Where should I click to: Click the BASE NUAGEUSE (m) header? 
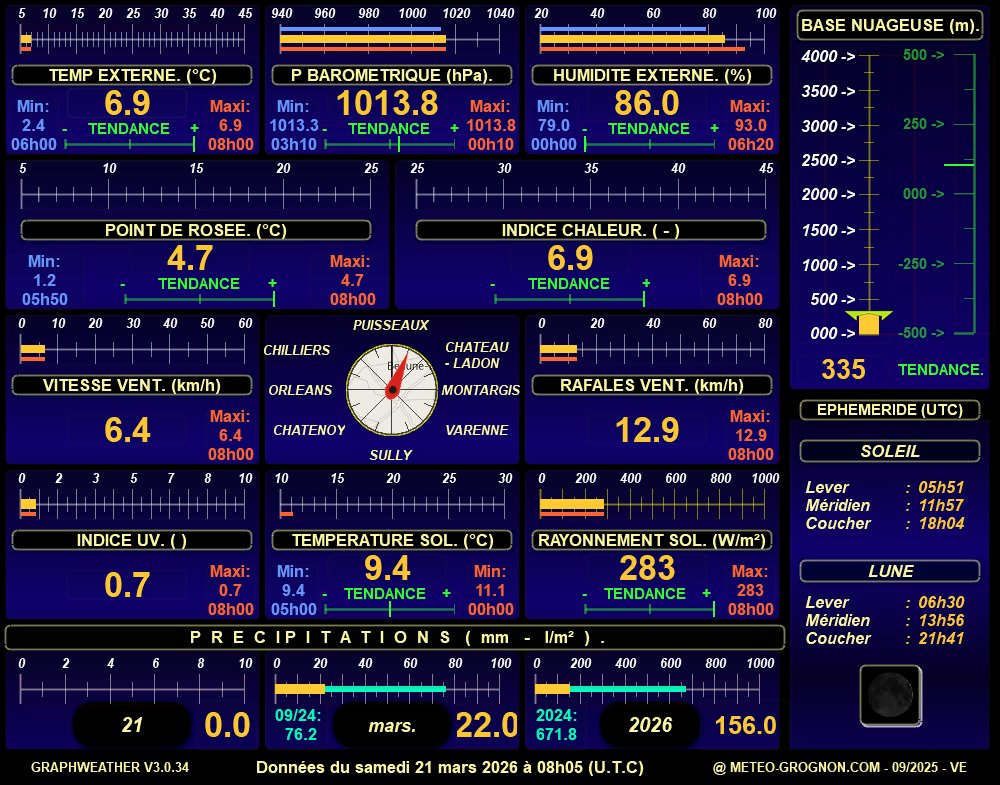[890, 25]
